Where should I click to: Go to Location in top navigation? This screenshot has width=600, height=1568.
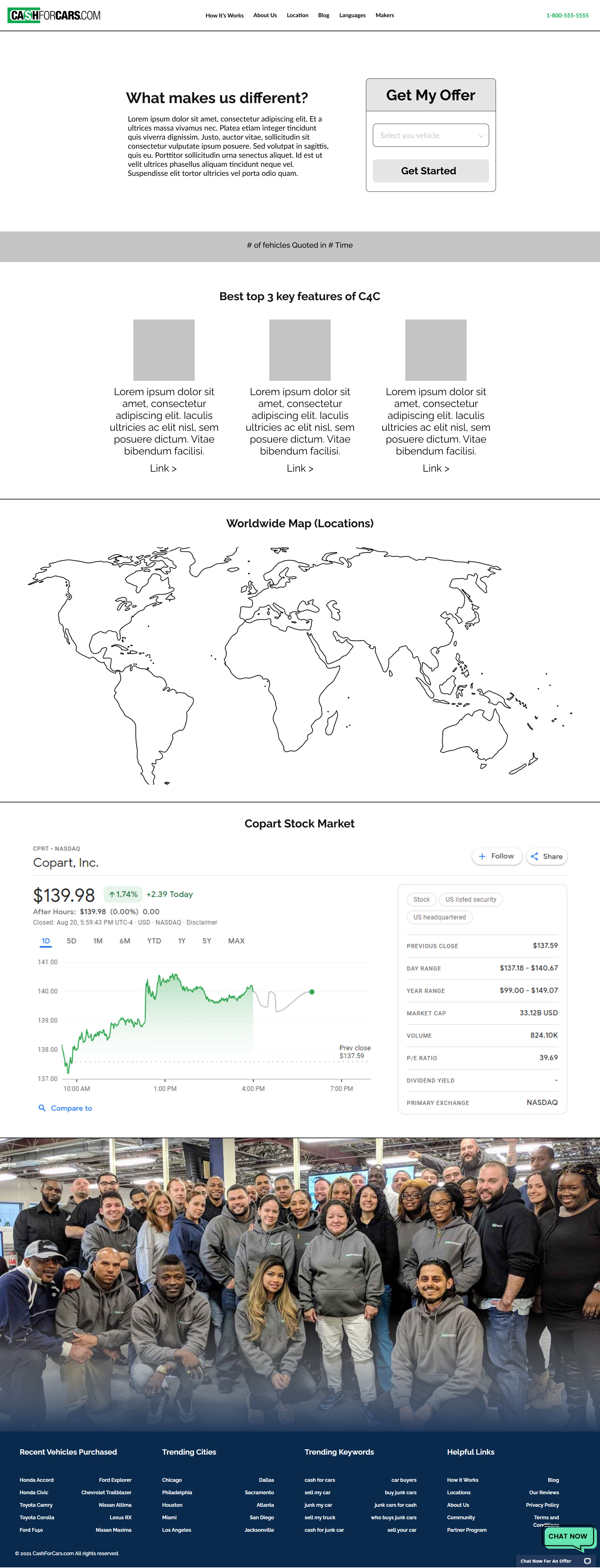pos(297,15)
